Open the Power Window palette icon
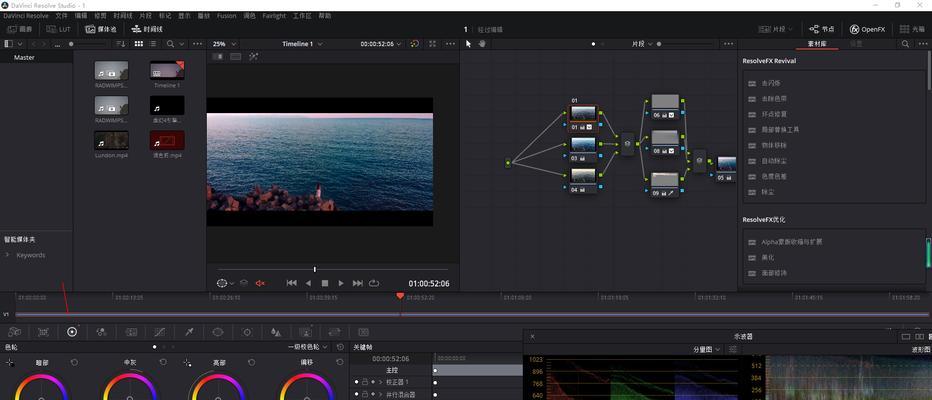 click(x=218, y=332)
